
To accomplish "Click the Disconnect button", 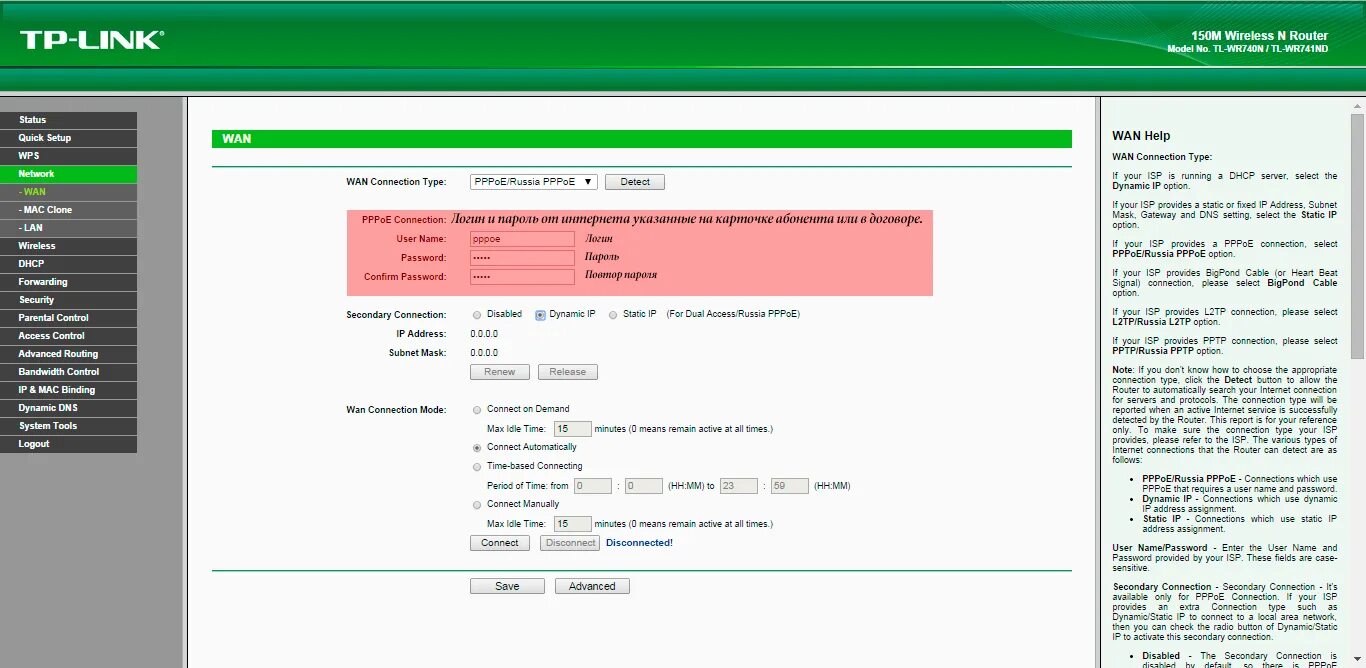I will 570,543.
